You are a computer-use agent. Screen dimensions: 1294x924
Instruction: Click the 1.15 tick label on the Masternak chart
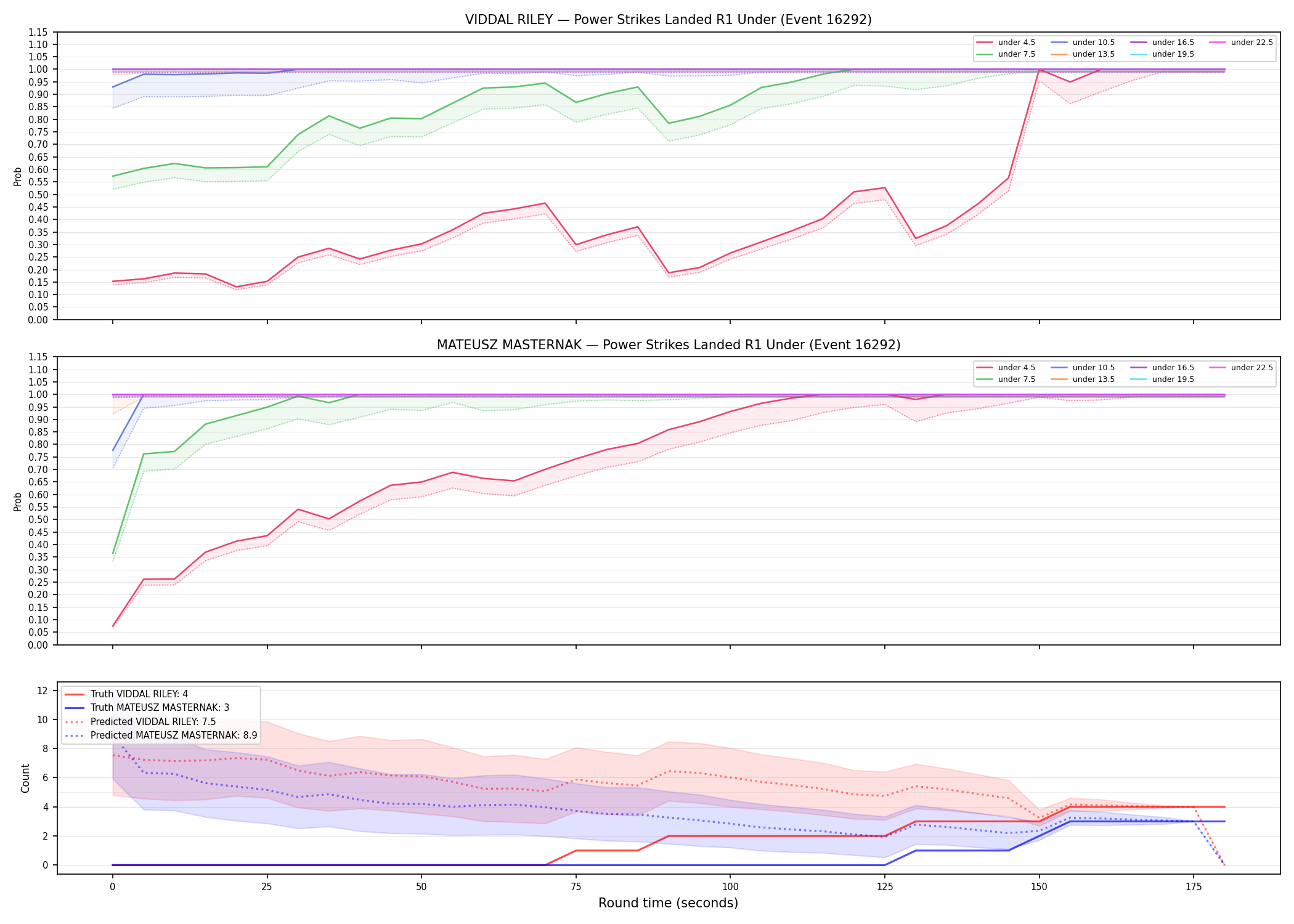pos(38,357)
